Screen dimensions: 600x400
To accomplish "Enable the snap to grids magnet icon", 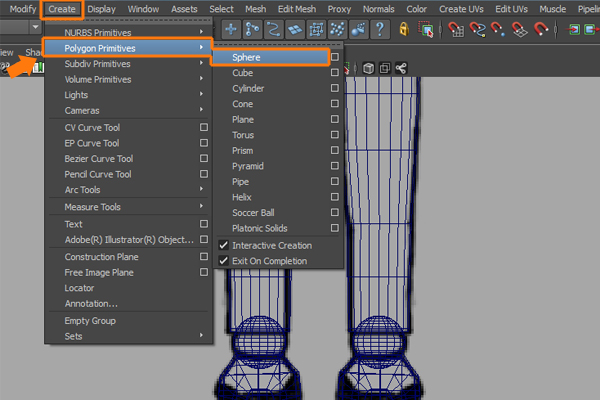I will [456, 29].
